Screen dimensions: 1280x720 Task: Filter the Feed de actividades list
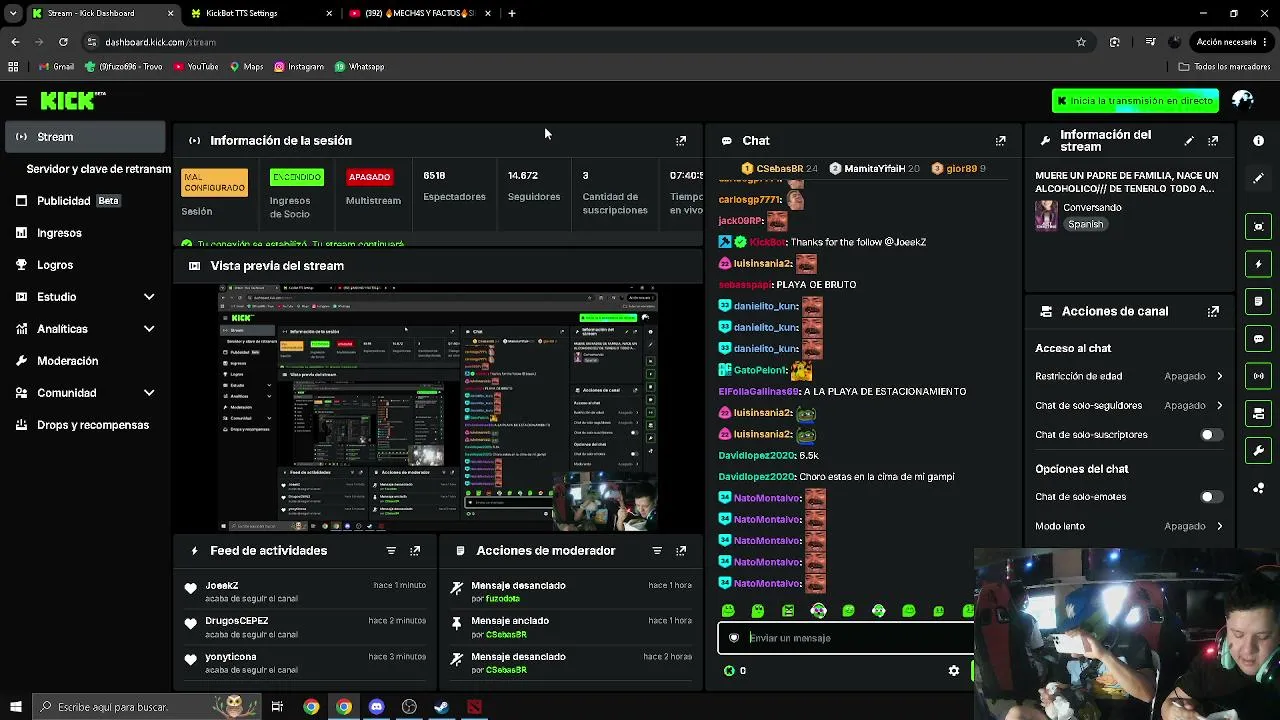click(391, 551)
